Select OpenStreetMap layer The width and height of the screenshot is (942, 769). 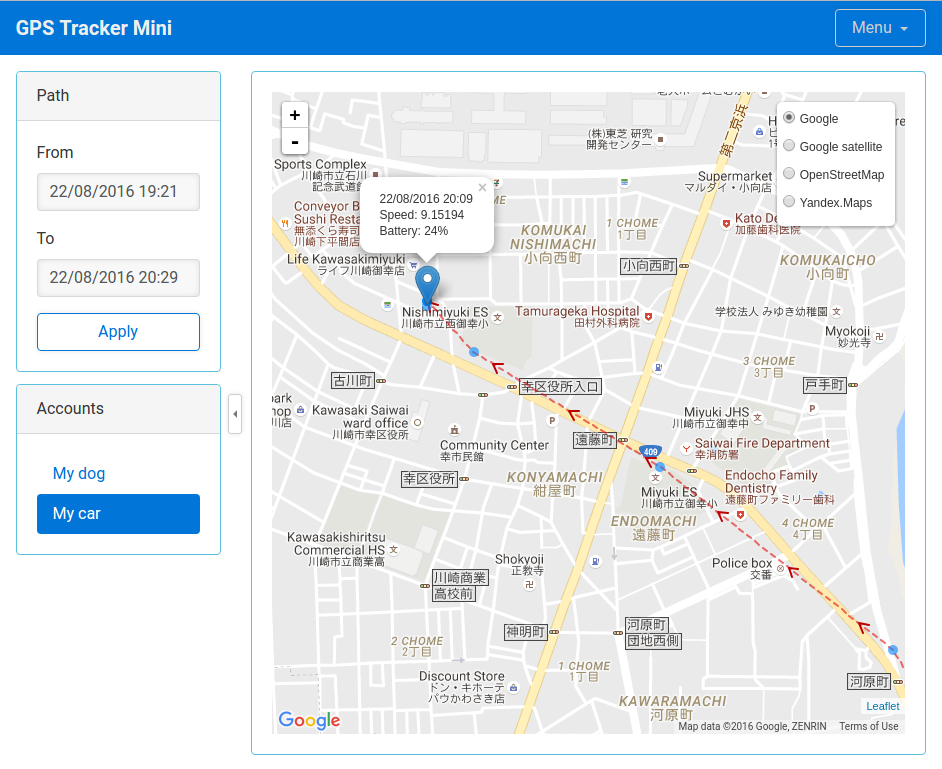pos(789,174)
